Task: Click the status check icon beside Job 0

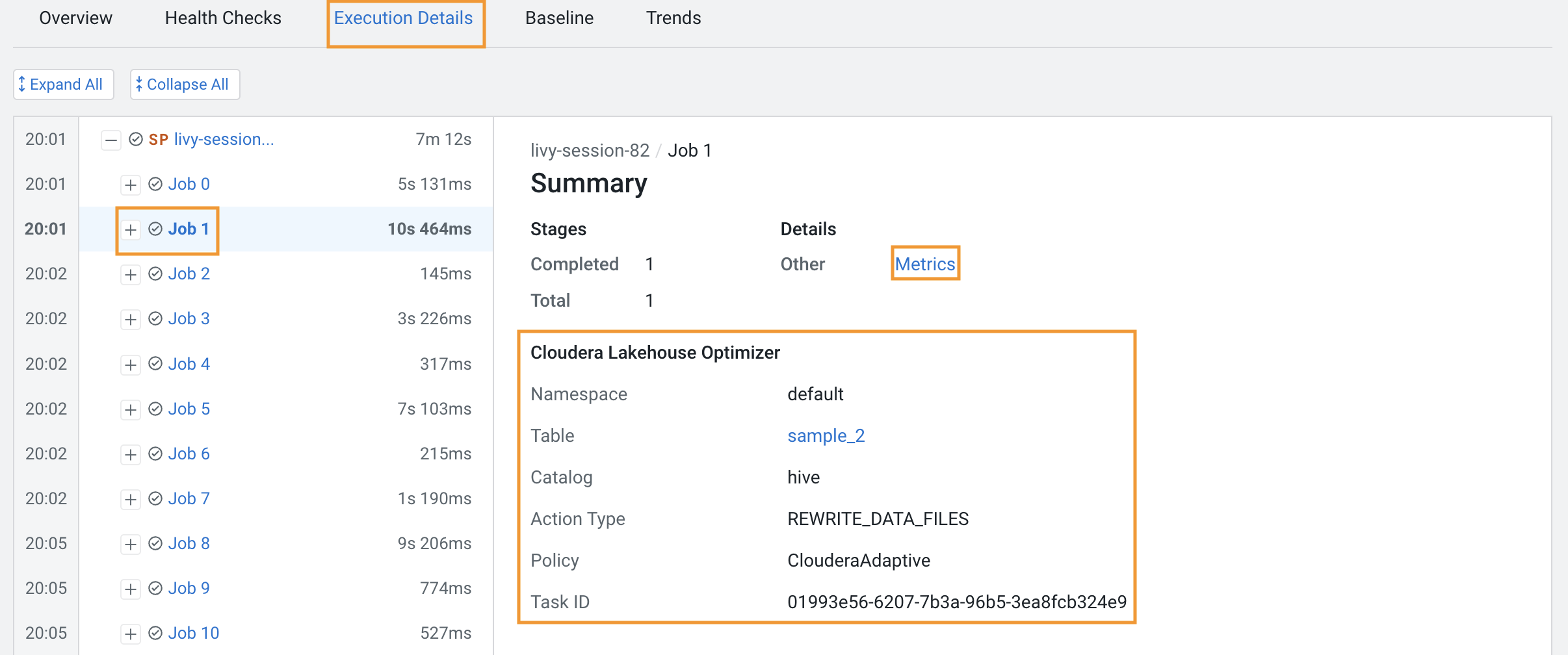Action: tap(155, 184)
